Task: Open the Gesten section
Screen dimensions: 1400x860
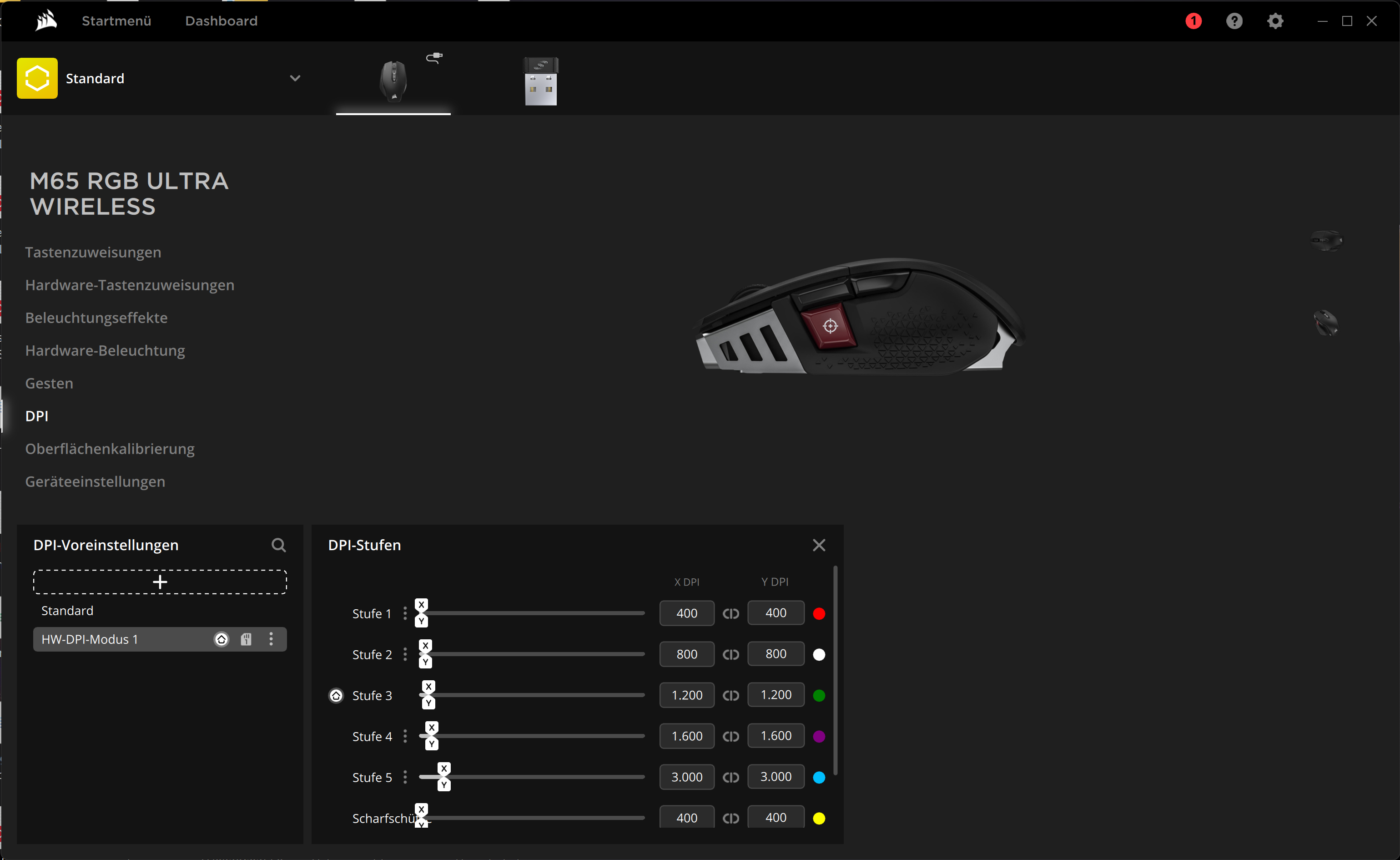Action: [x=50, y=383]
